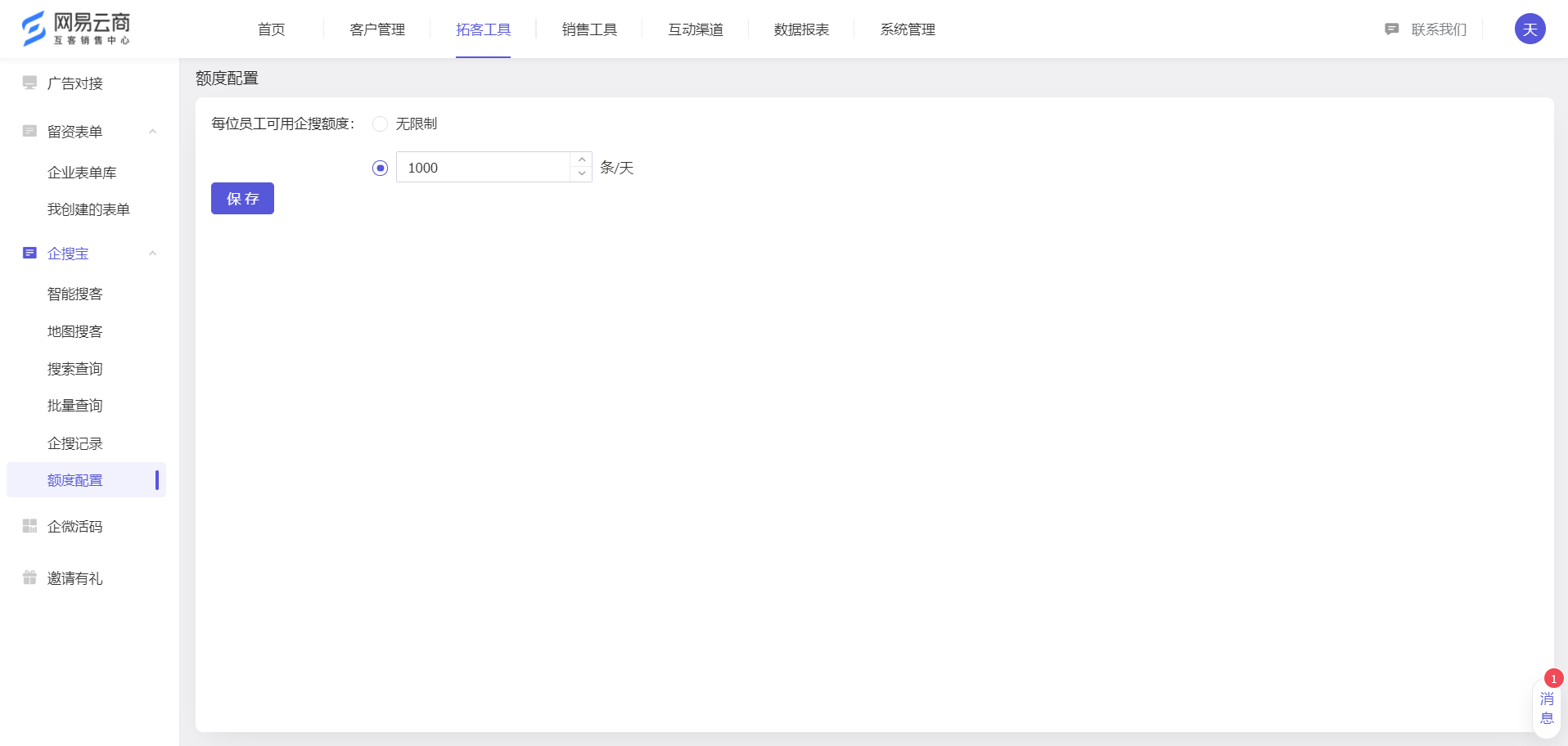The image size is (1568, 746).
Task: Click the 留资表单 form icon
Action: (x=29, y=131)
